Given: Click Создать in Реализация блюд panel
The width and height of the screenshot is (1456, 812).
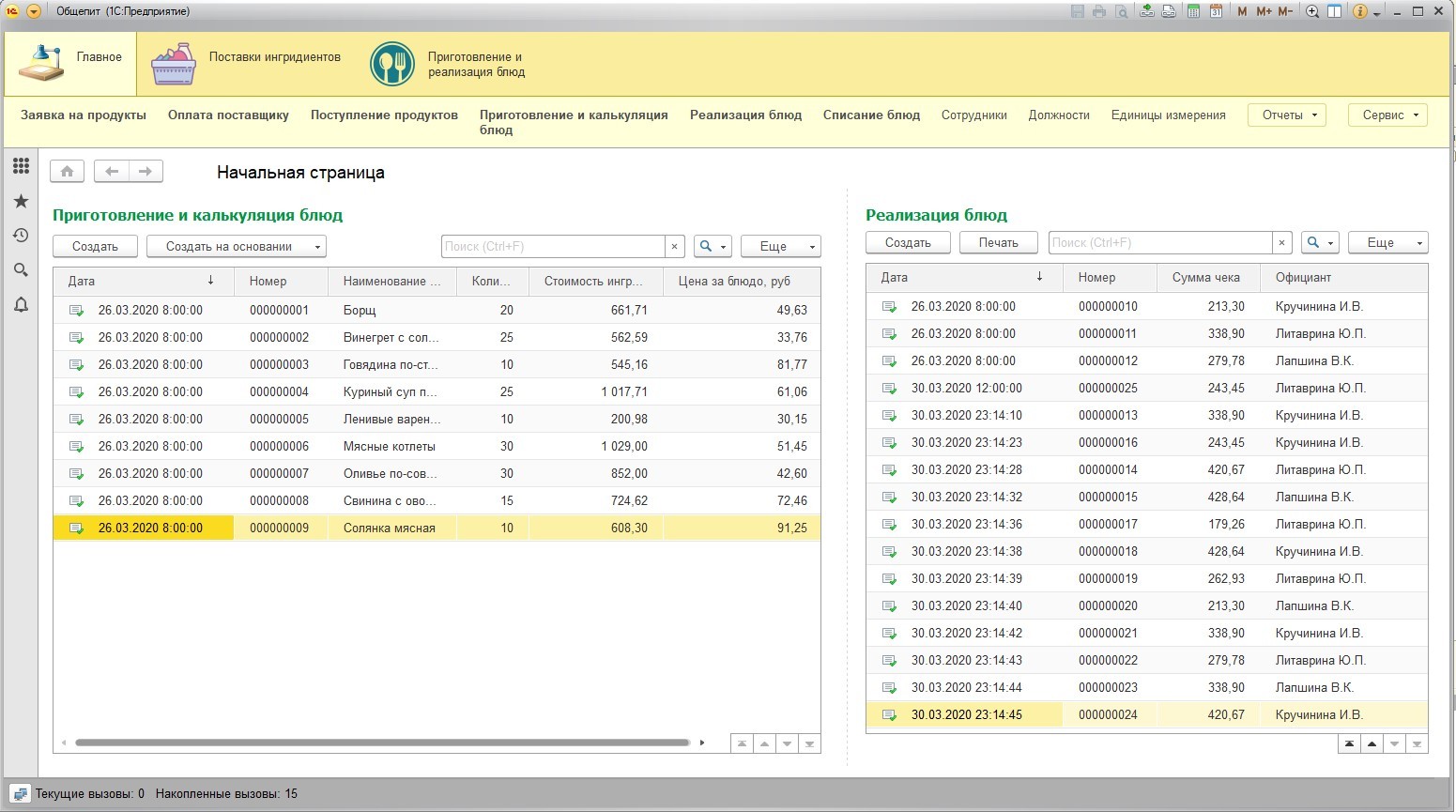Looking at the screenshot, I should [908, 243].
